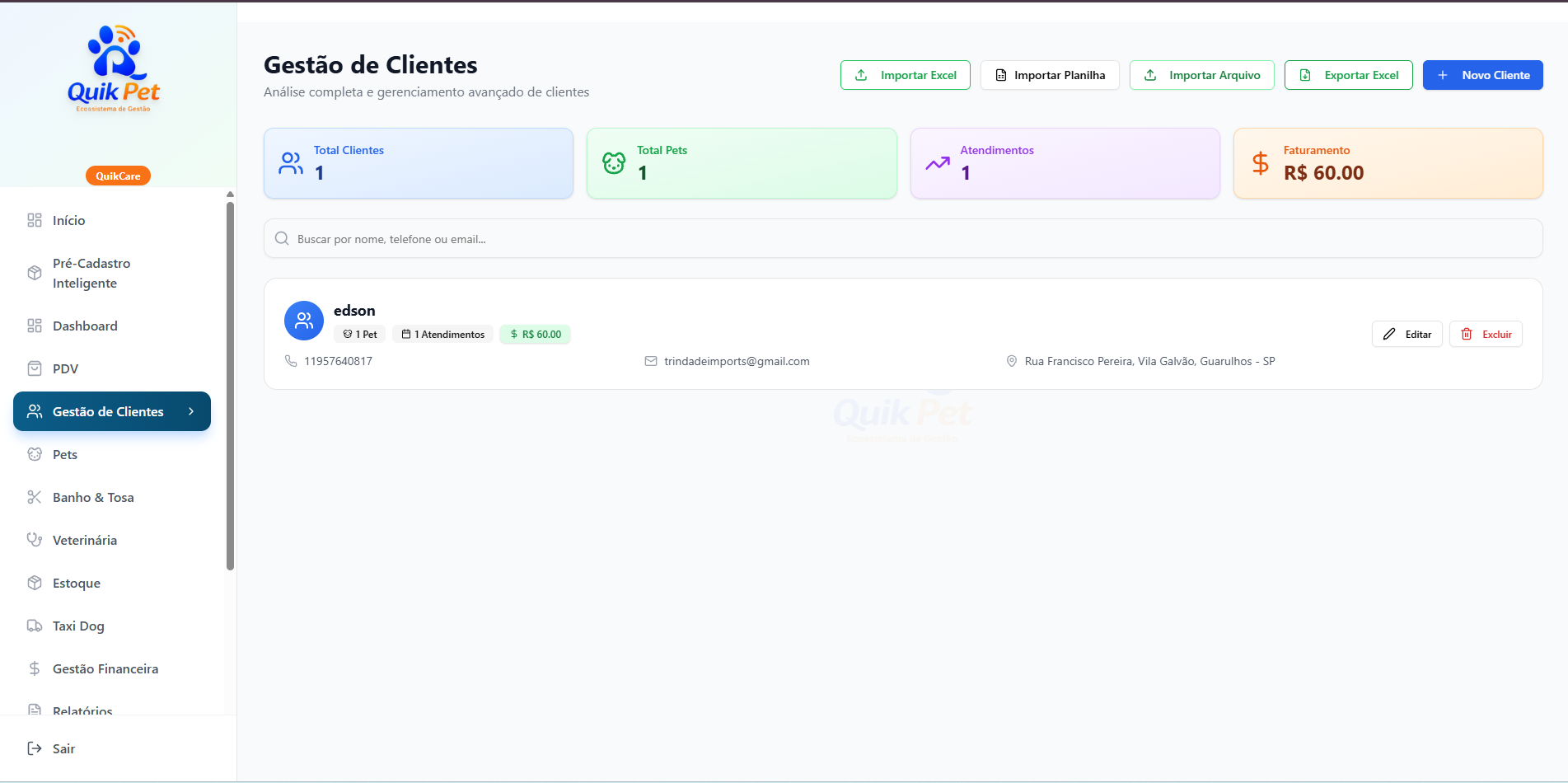Click the Estoque package icon
This screenshot has height=783, width=1568.
(35, 583)
